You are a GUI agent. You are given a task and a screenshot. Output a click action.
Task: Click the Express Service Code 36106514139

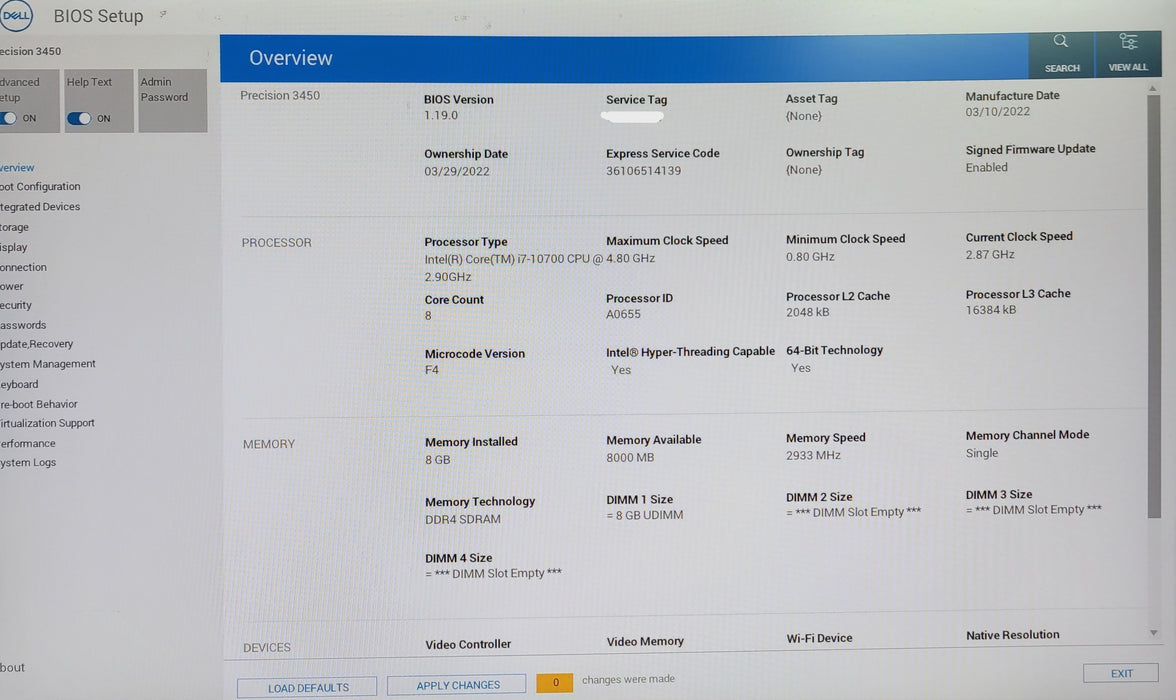644,171
